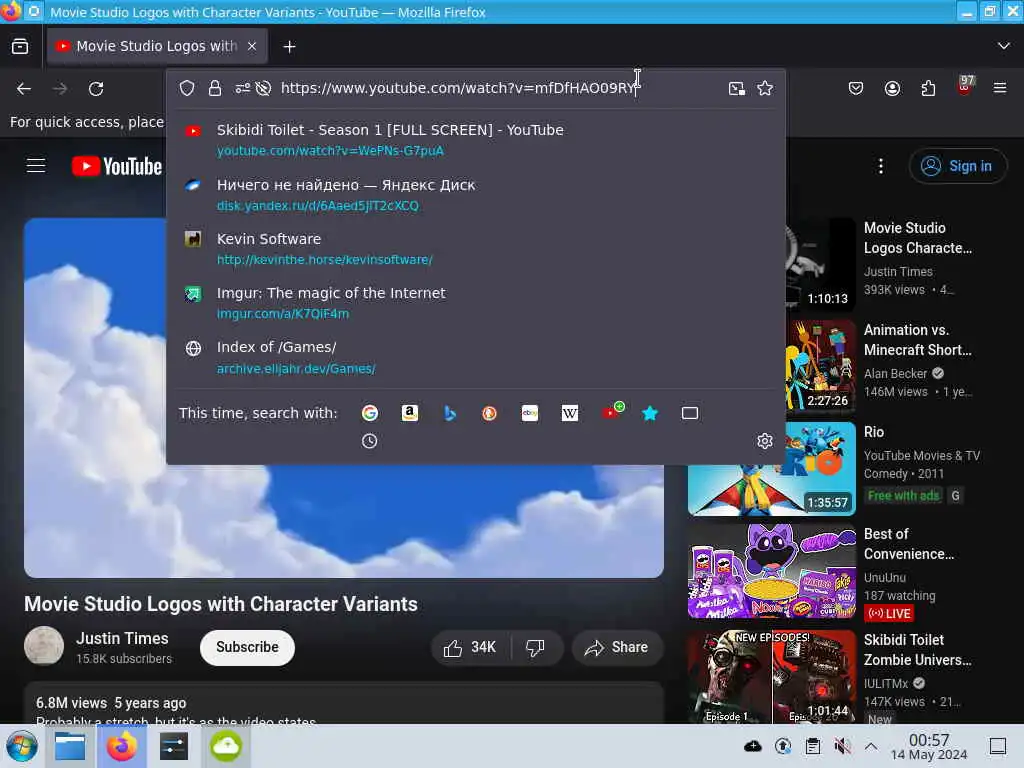
Task: Open YouTube settings three-dot menu
Action: [880, 166]
